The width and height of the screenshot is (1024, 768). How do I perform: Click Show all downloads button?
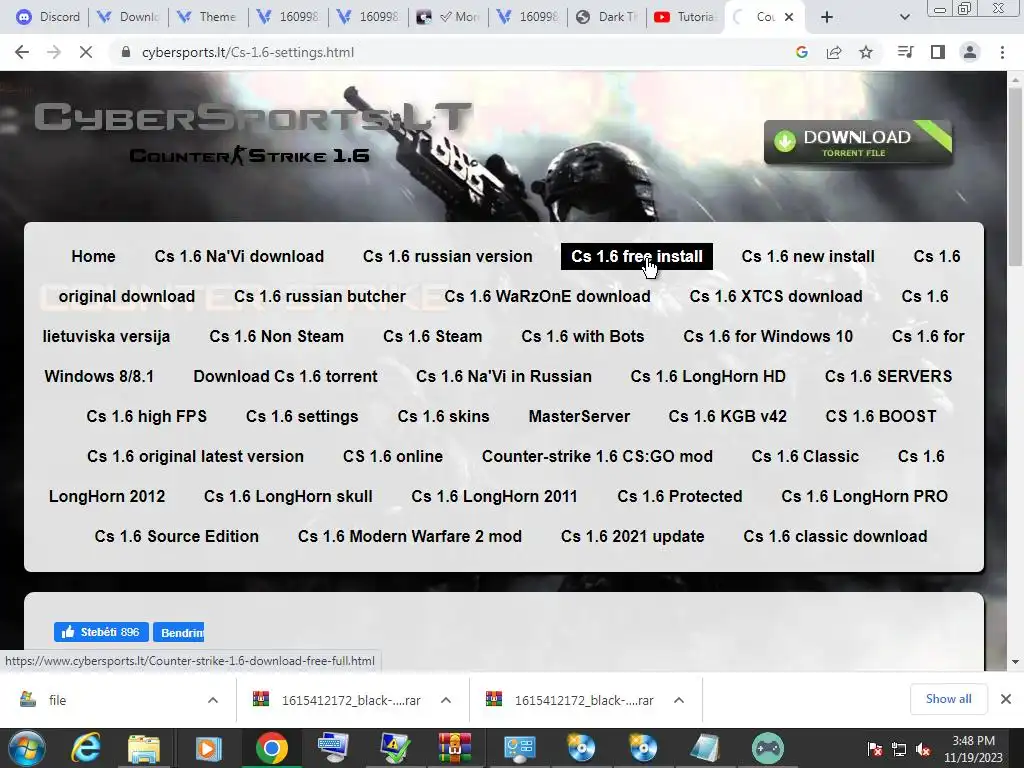pyautogui.click(x=948, y=699)
